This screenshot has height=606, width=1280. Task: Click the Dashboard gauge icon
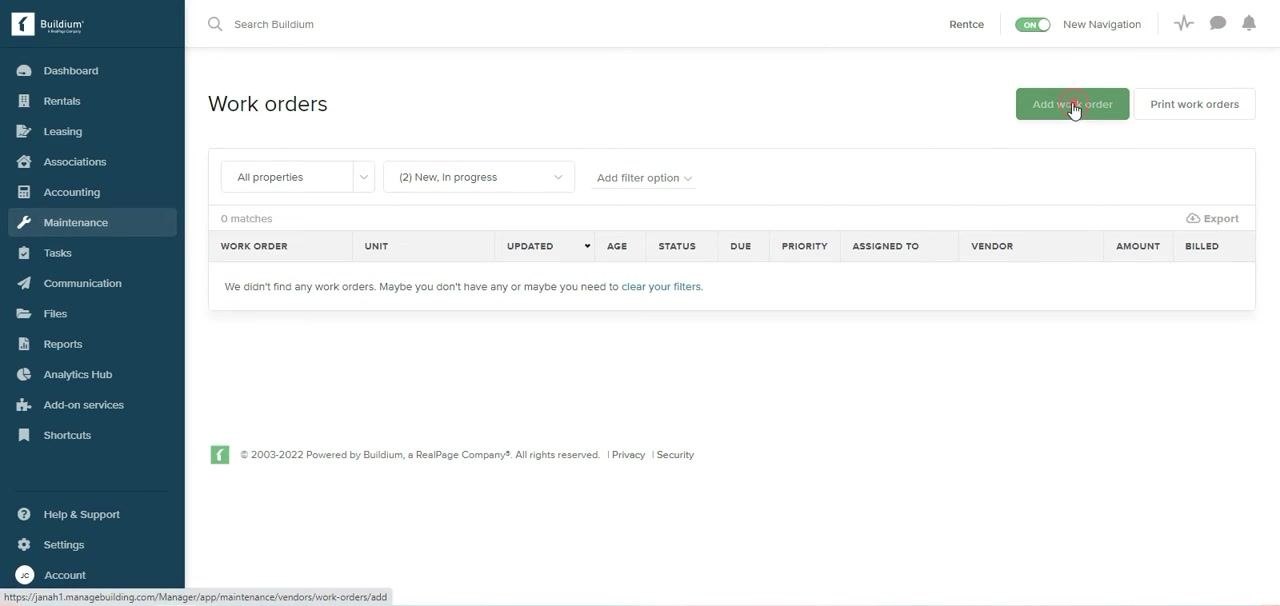(24, 71)
